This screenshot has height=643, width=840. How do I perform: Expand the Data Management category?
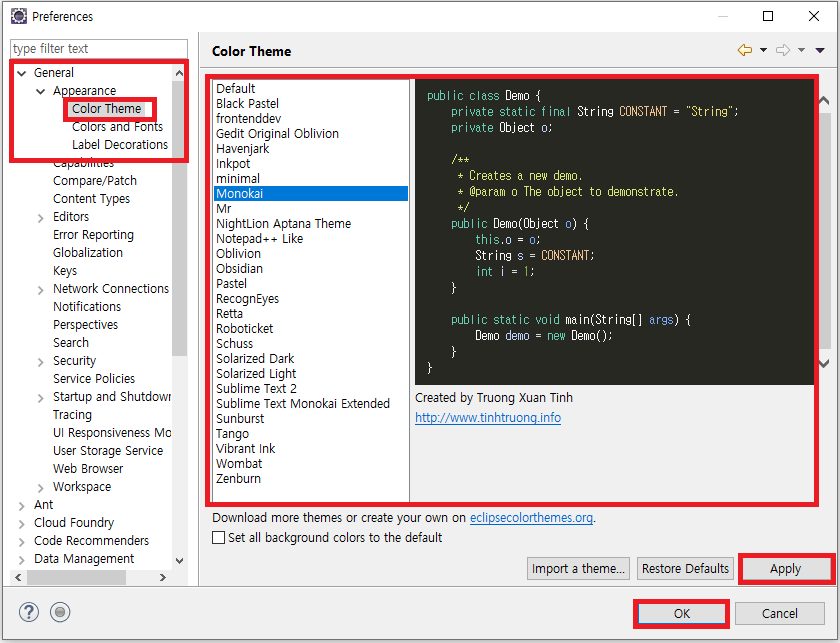click(x=21, y=559)
